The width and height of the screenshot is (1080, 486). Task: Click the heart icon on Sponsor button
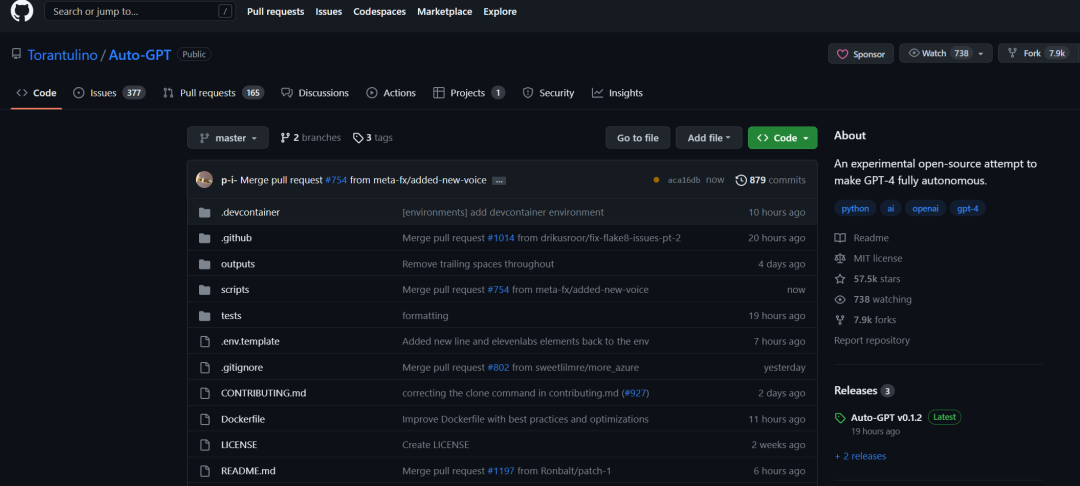(x=842, y=54)
